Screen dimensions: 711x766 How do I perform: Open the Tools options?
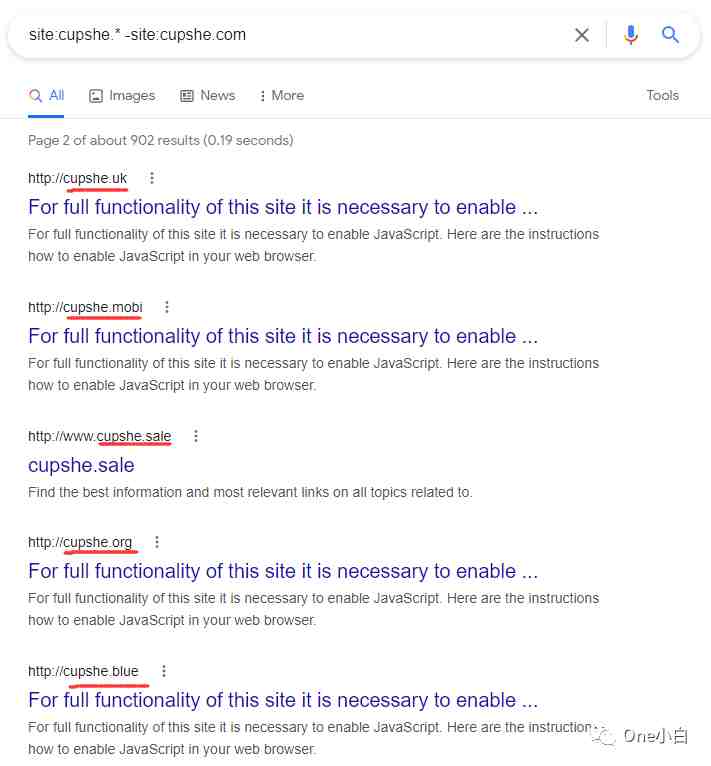click(x=662, y=95)
